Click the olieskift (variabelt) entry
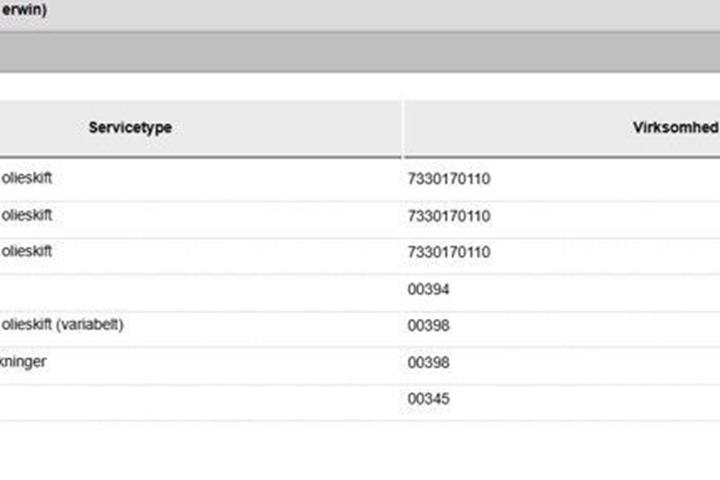The image size is (720, 480). [62, 325]
